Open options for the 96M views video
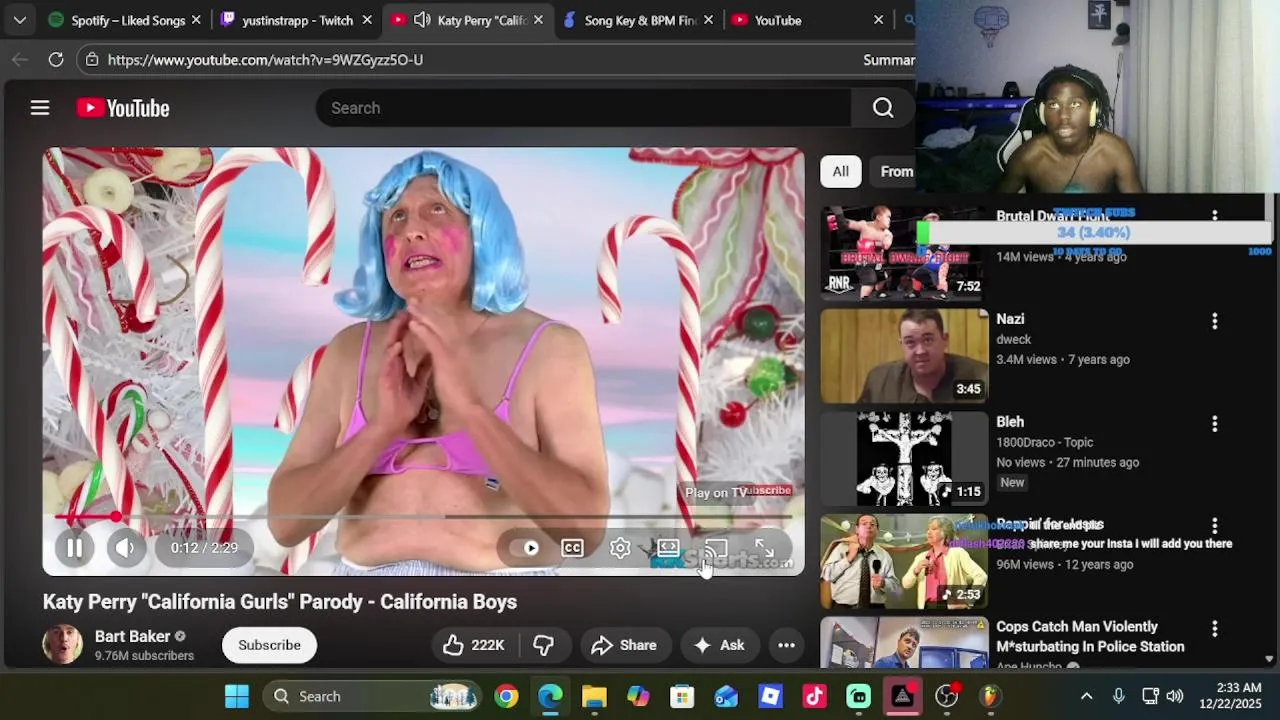 point(1215,526)
